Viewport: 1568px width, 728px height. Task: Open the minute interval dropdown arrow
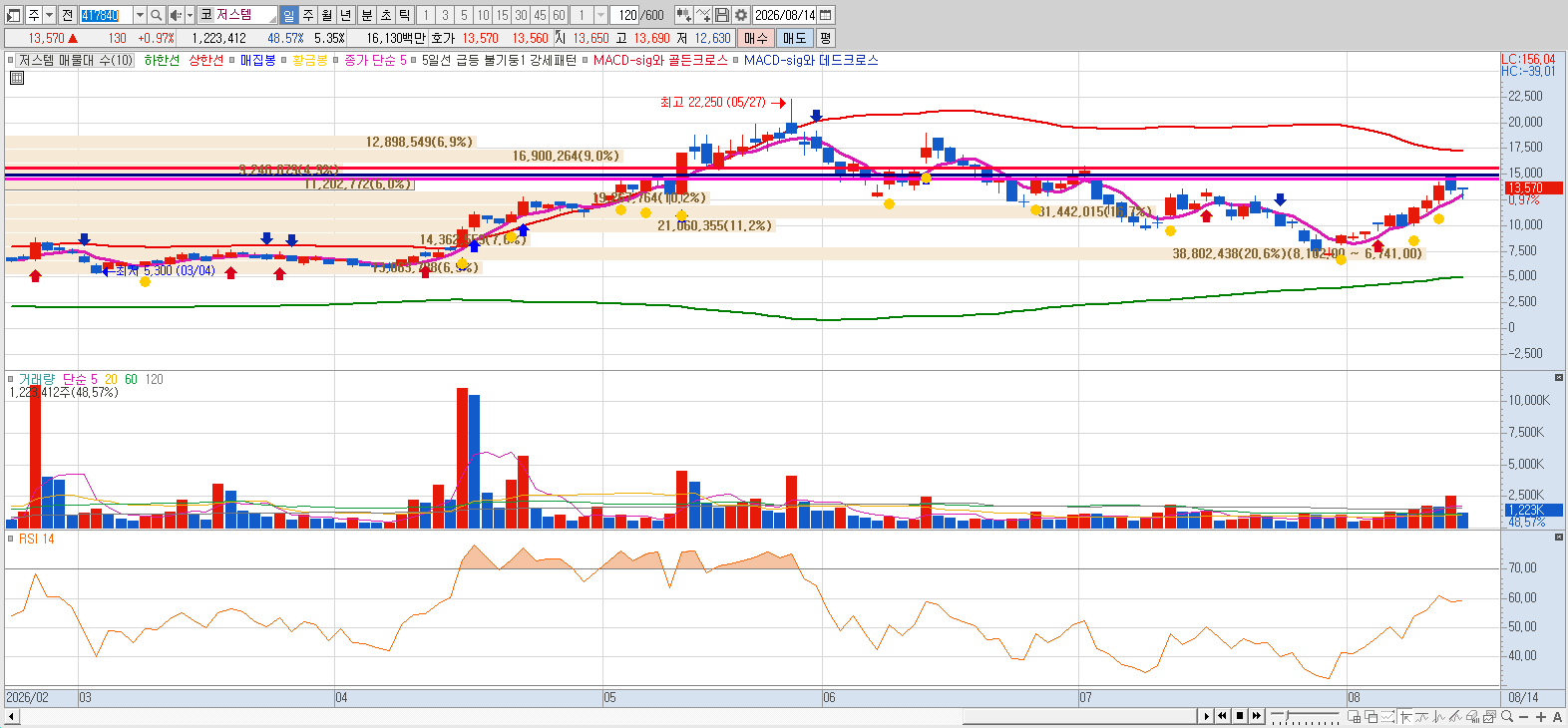(599, 15)
